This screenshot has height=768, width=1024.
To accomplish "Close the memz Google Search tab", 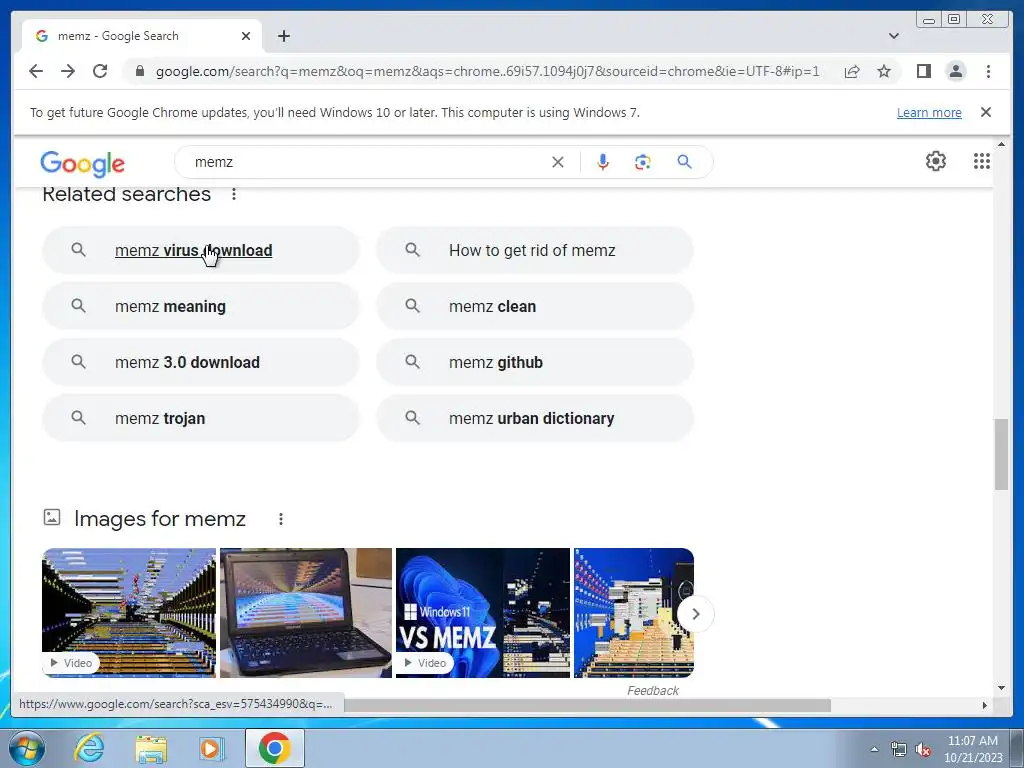I will click(246, 36).
